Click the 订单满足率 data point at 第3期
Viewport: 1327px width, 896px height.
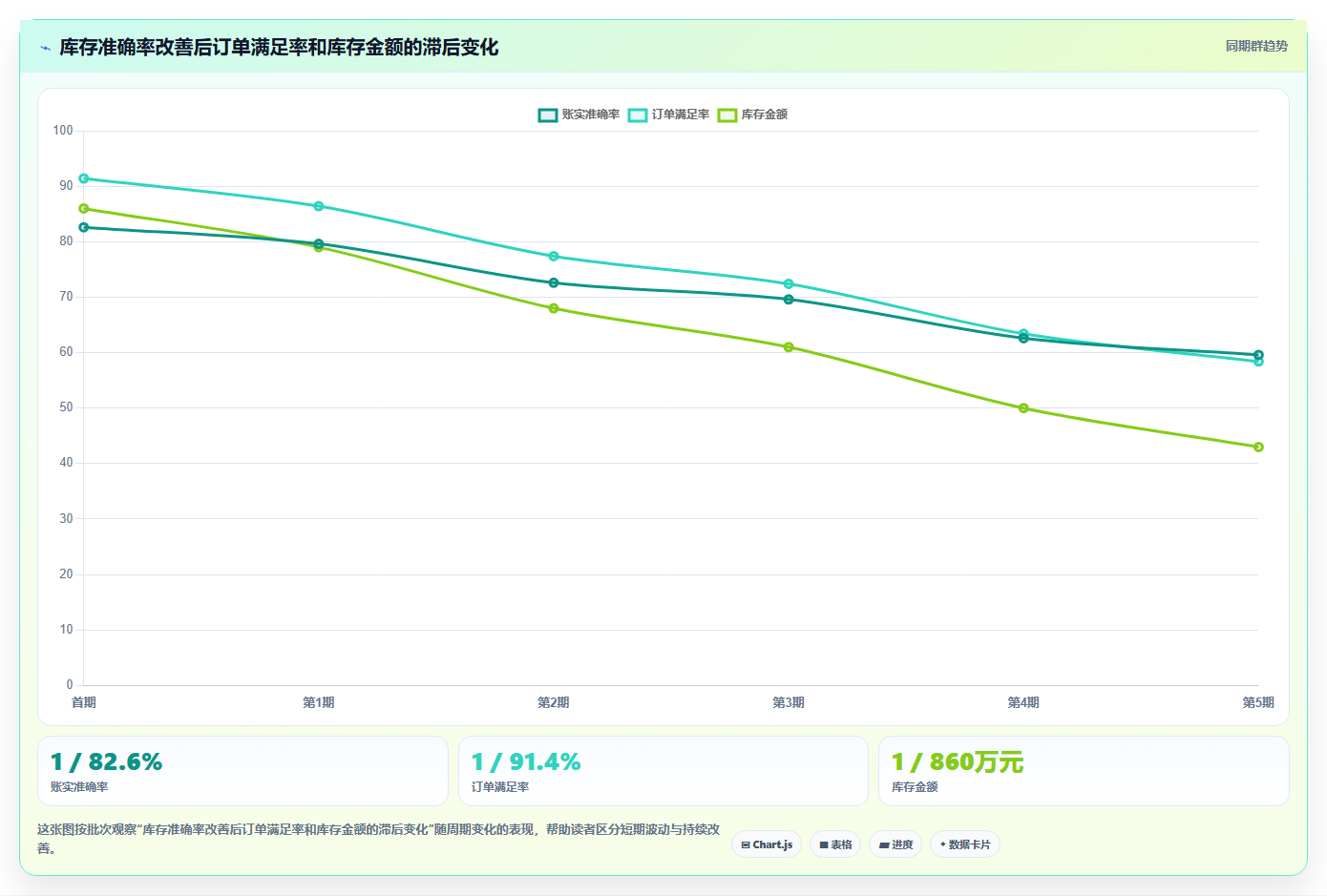click(789, 284)
